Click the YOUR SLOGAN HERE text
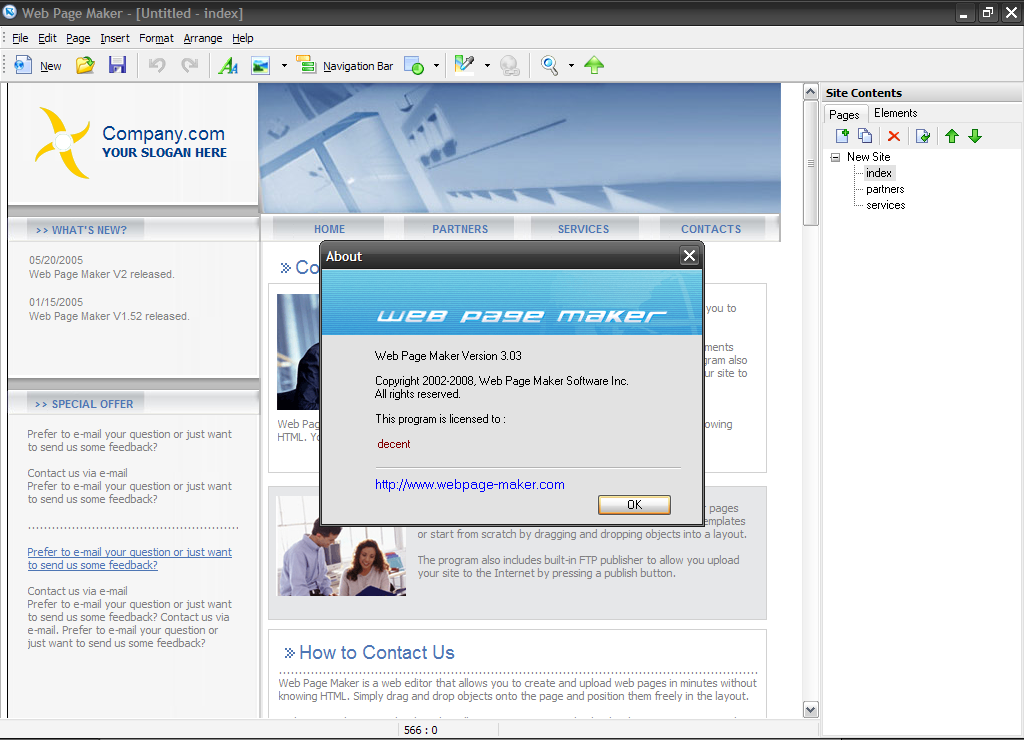 point(164,153)
